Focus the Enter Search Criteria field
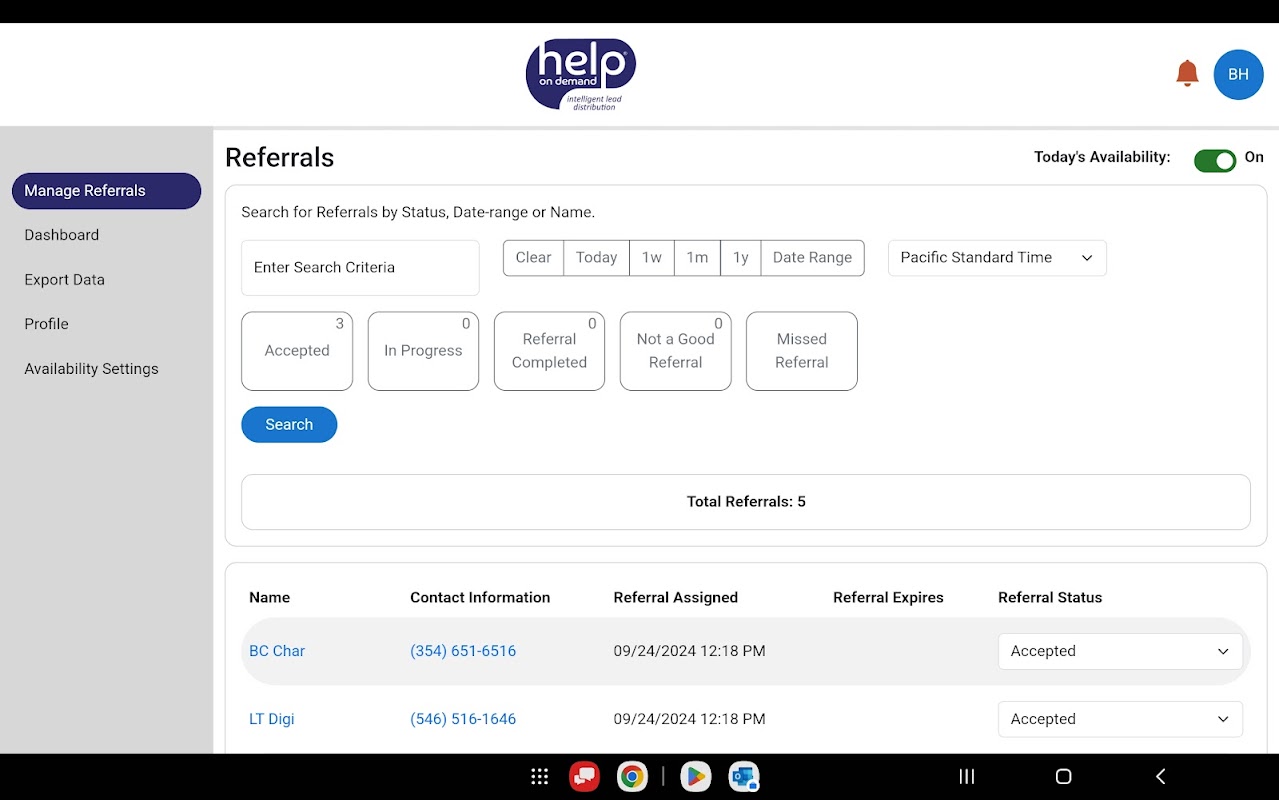Screen dimensions: 1279x800 point(360,268)
